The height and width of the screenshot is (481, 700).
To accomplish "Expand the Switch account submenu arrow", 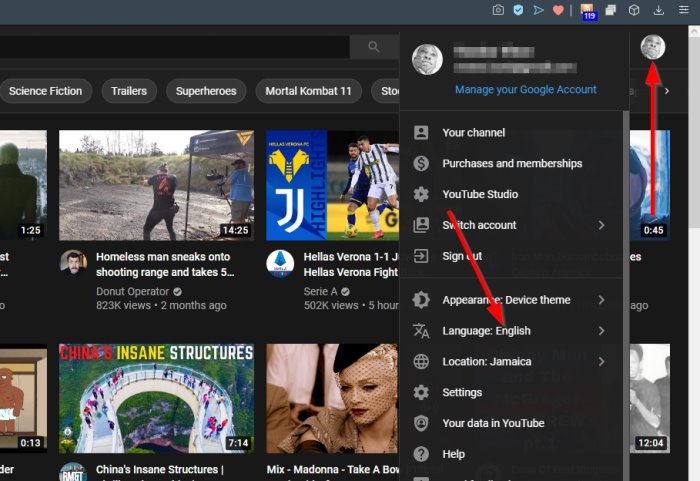I will tap(601, 225).
